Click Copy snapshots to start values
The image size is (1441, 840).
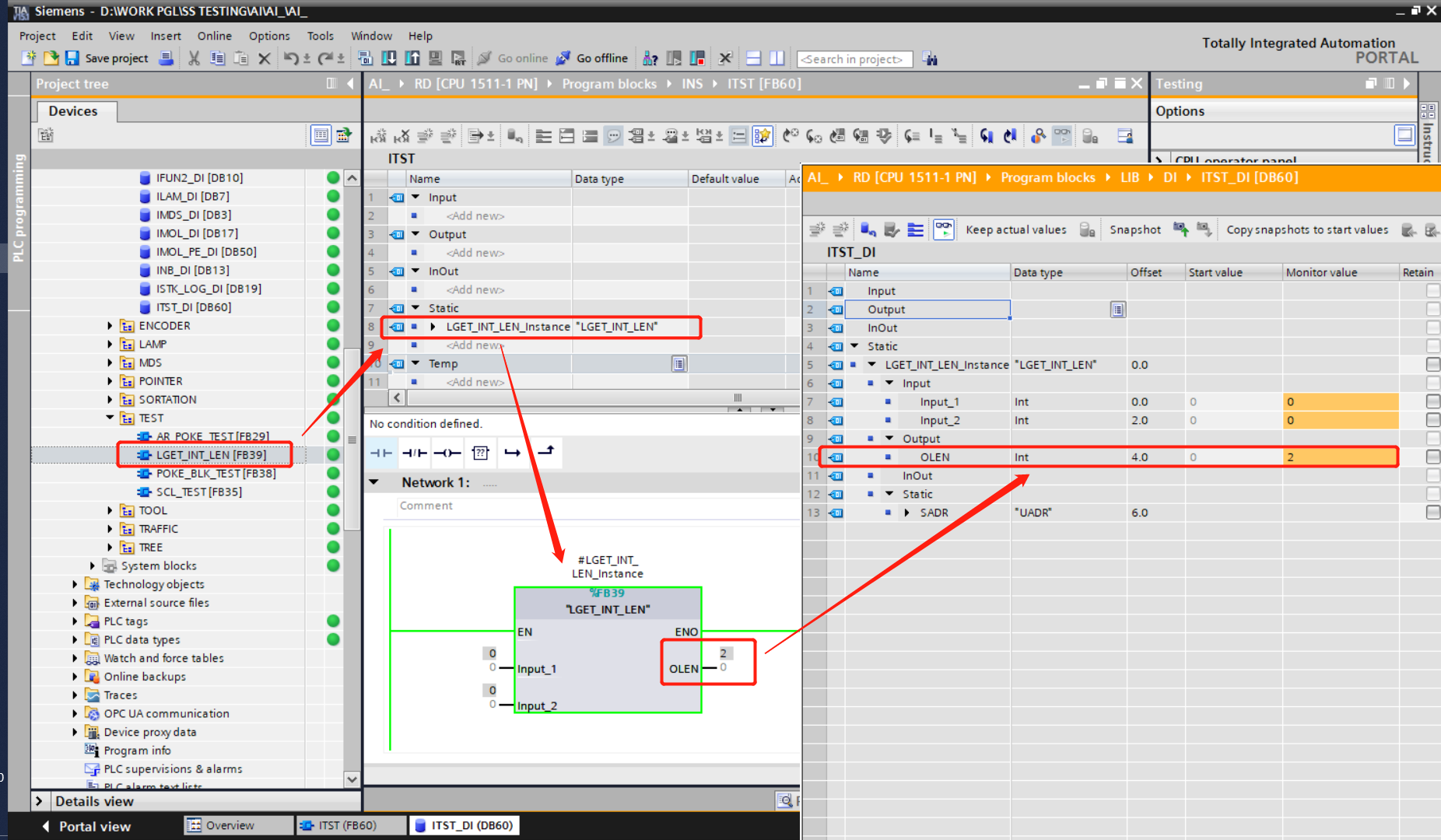[1307, 229]
